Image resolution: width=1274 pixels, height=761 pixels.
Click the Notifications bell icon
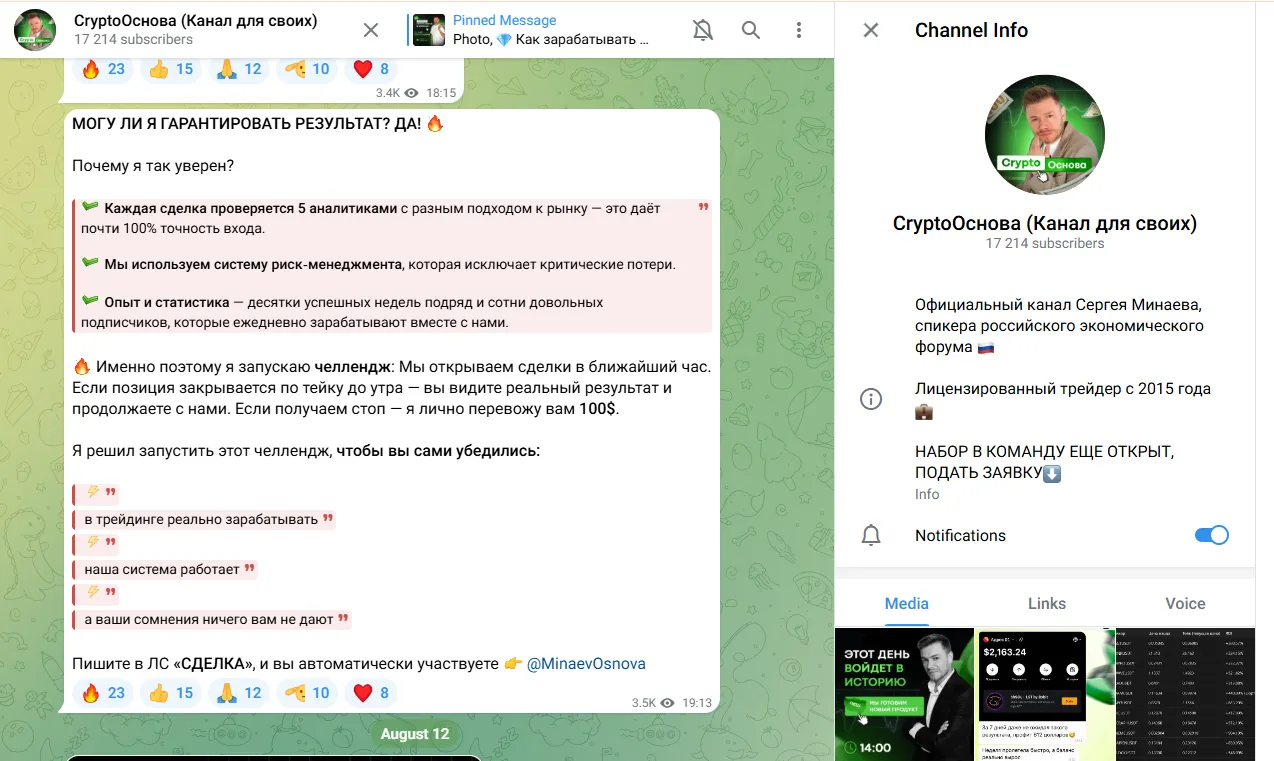[871, 535]
